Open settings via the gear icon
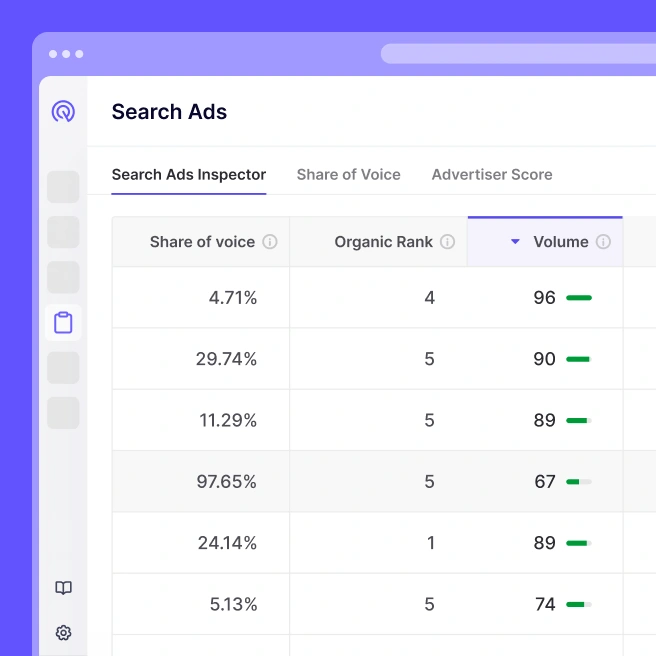This screenshot has width=656, height=656. click(64, 633)
